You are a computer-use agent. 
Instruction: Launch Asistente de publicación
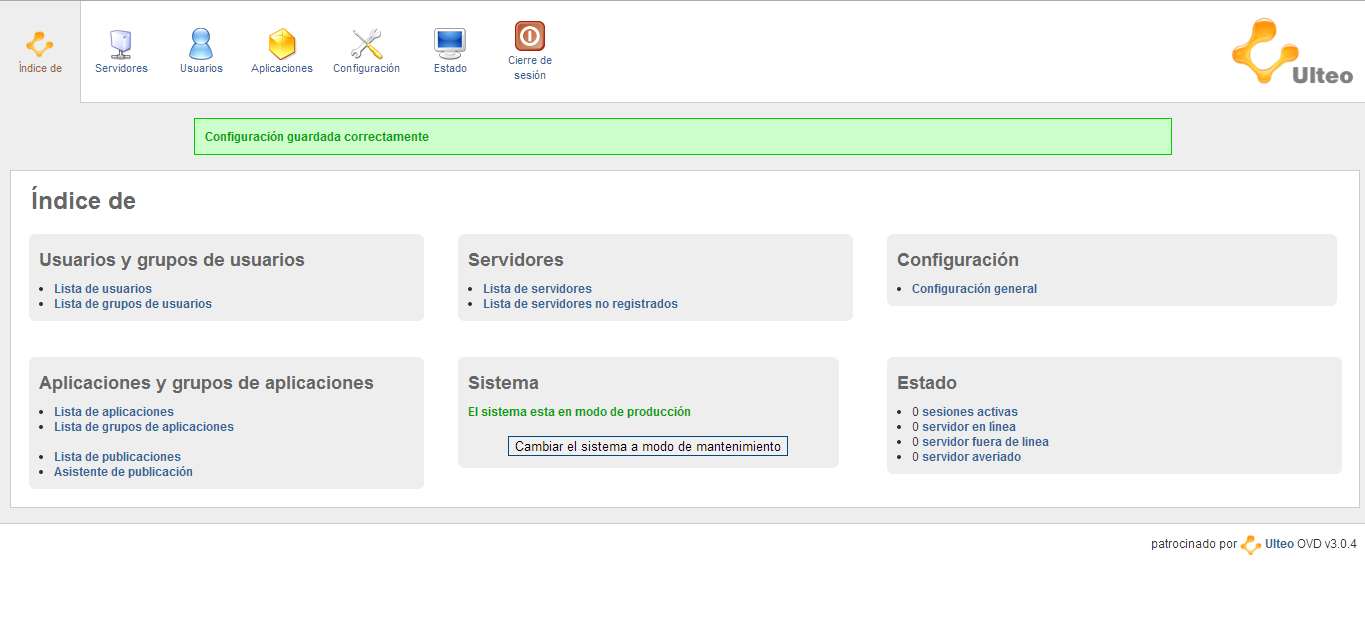(x=123, y=472)
